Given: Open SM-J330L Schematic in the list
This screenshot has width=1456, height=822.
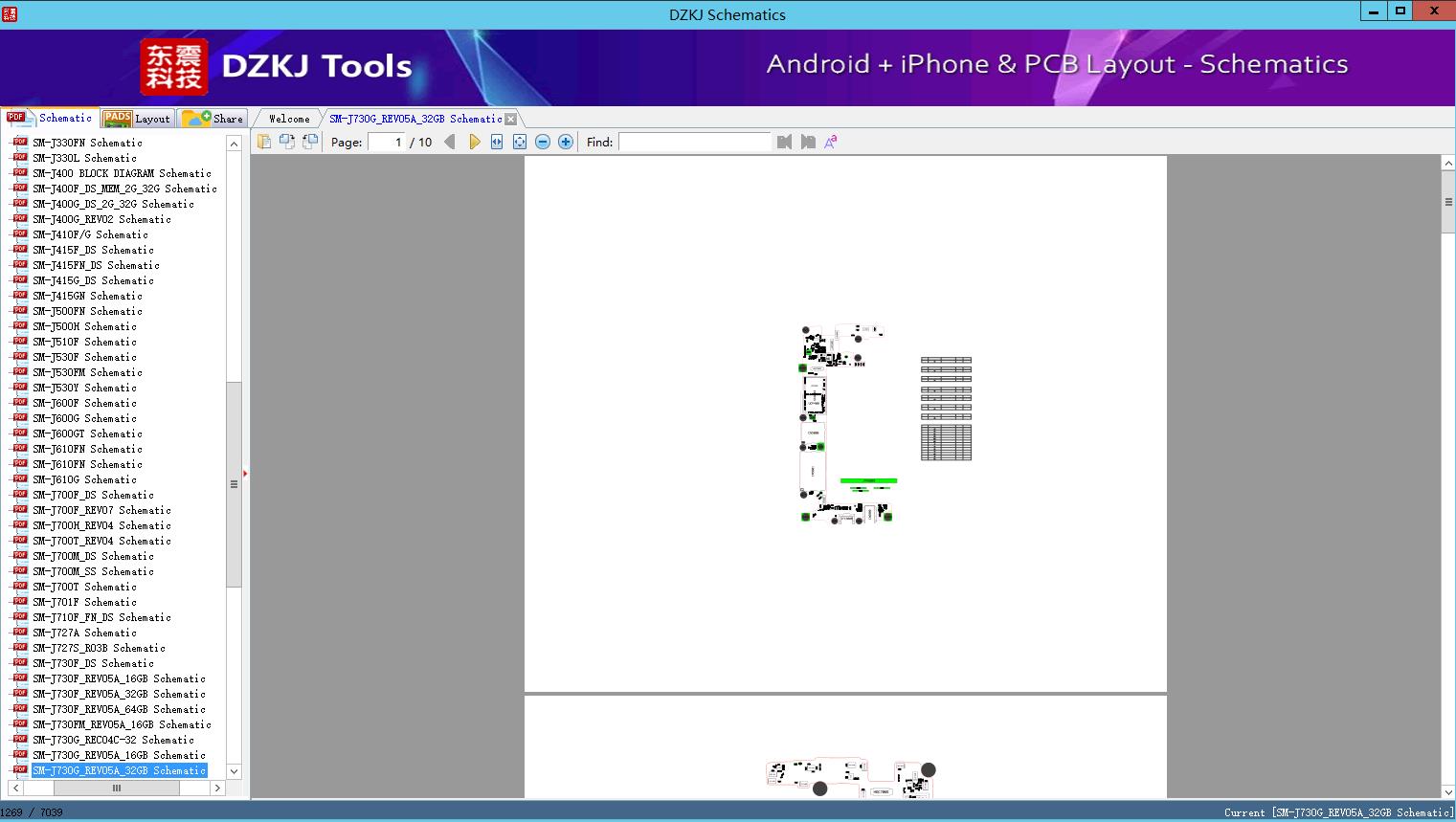Looking at the screenshot, I should [84, 158].
